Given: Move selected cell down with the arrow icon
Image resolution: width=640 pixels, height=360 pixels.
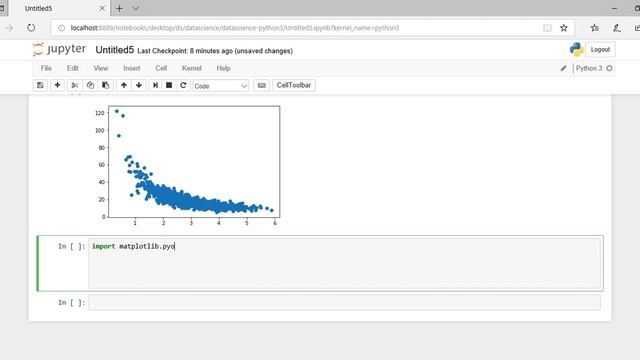Looking at the screenshot, I should click(x=139, y=85).
